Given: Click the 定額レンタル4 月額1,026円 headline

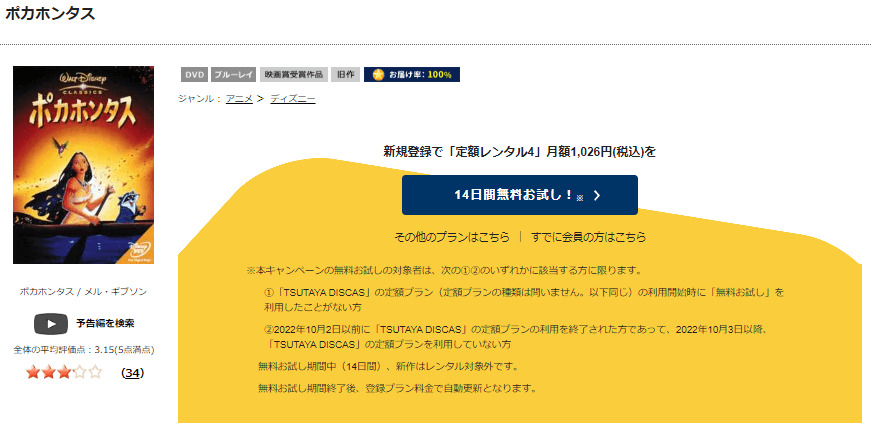Looking at the screenshot, I should [x=519, y=152].
